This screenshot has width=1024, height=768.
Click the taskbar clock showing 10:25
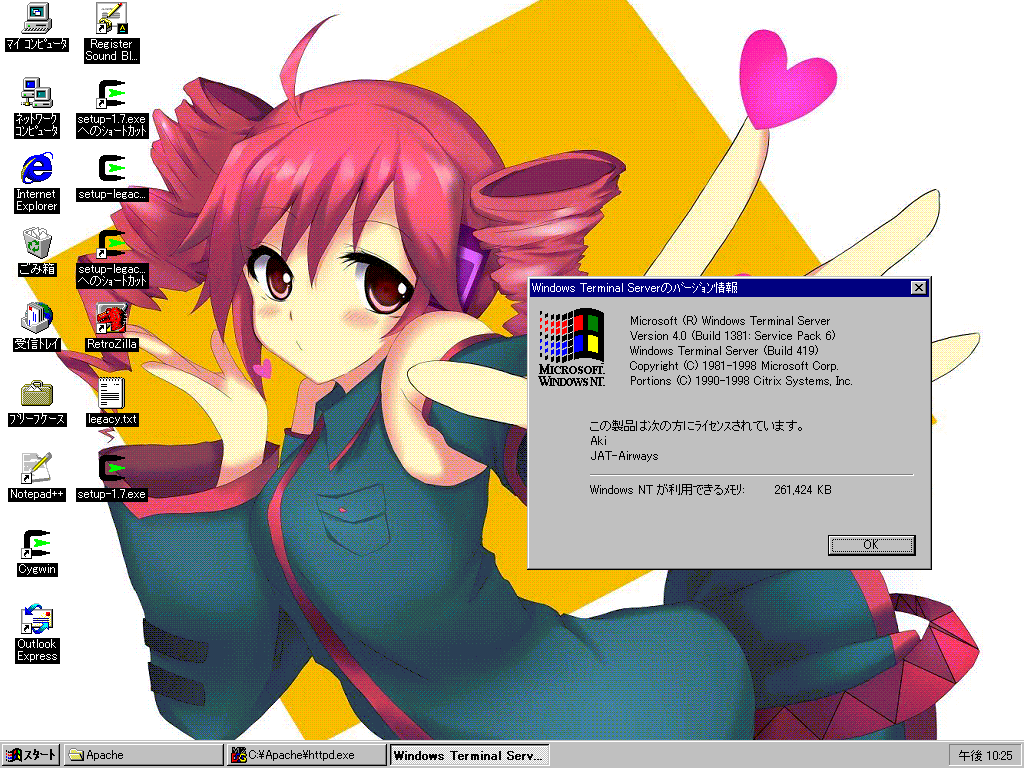point(983,755)
